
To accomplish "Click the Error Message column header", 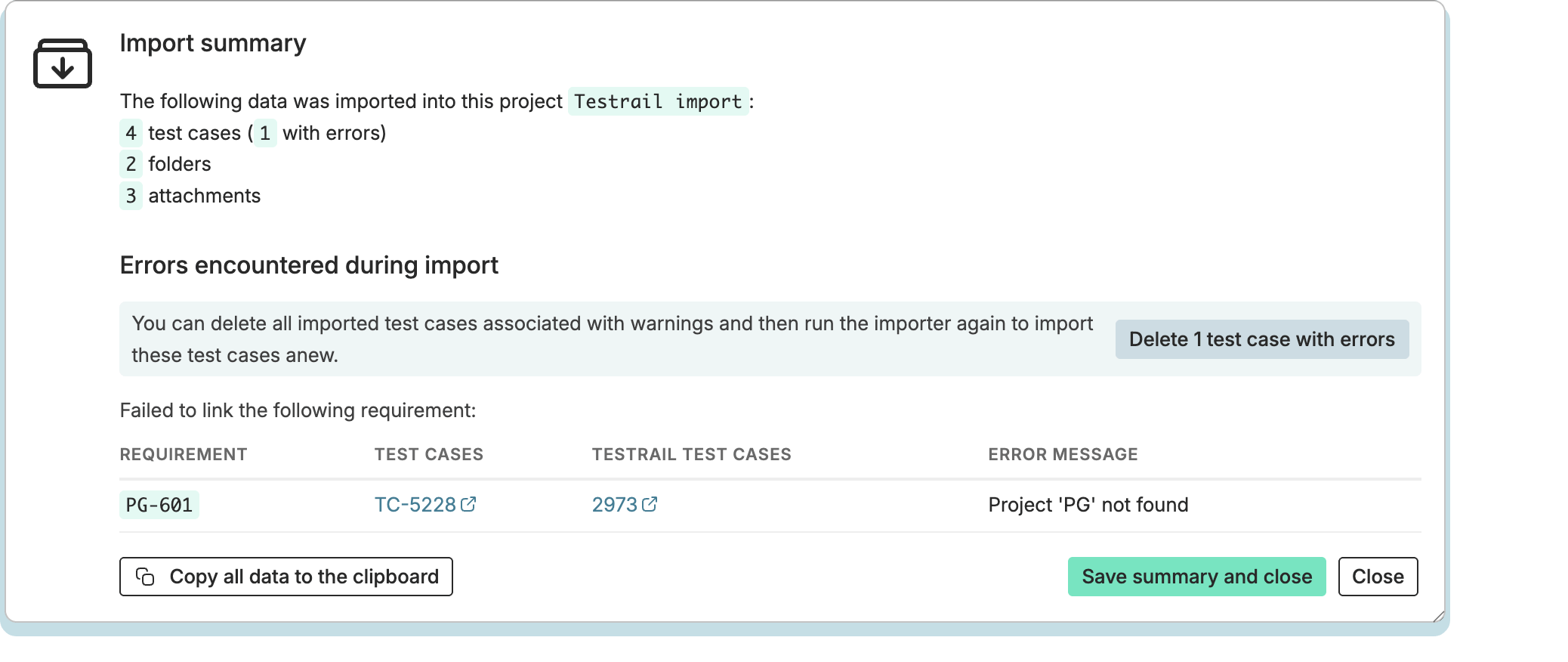I will 1063,454.
